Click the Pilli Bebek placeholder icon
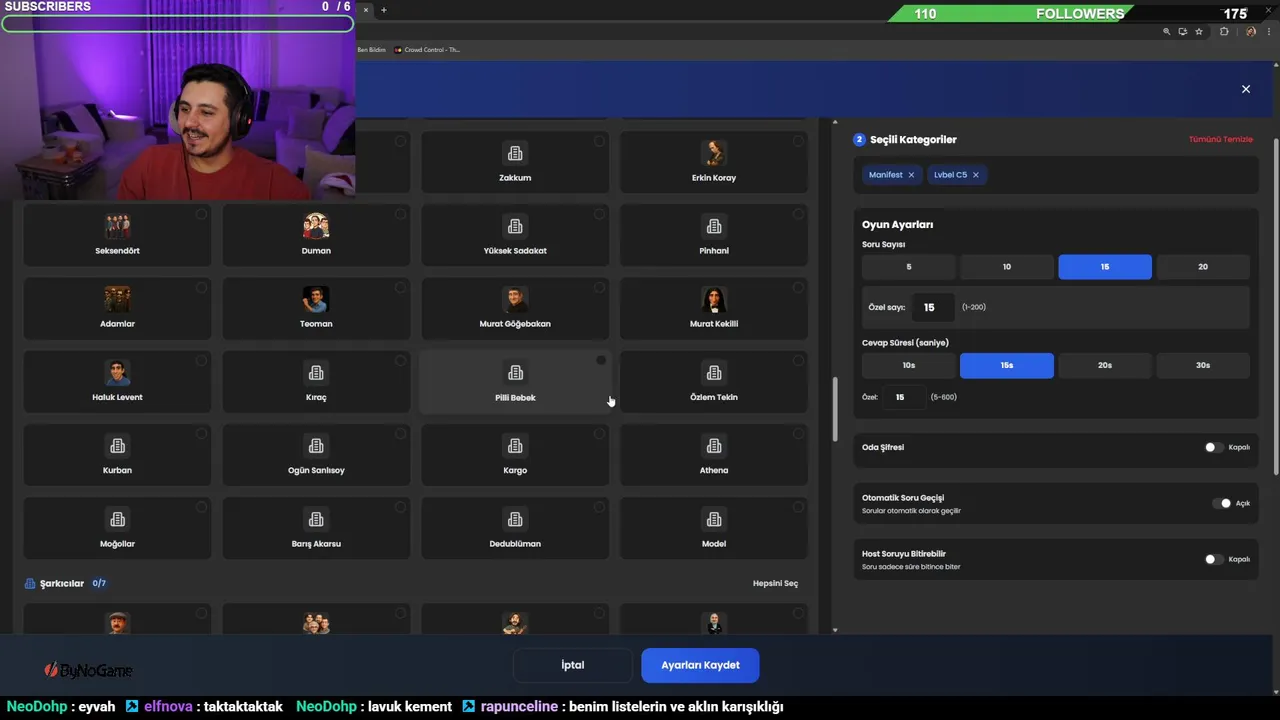 point(515,373)
